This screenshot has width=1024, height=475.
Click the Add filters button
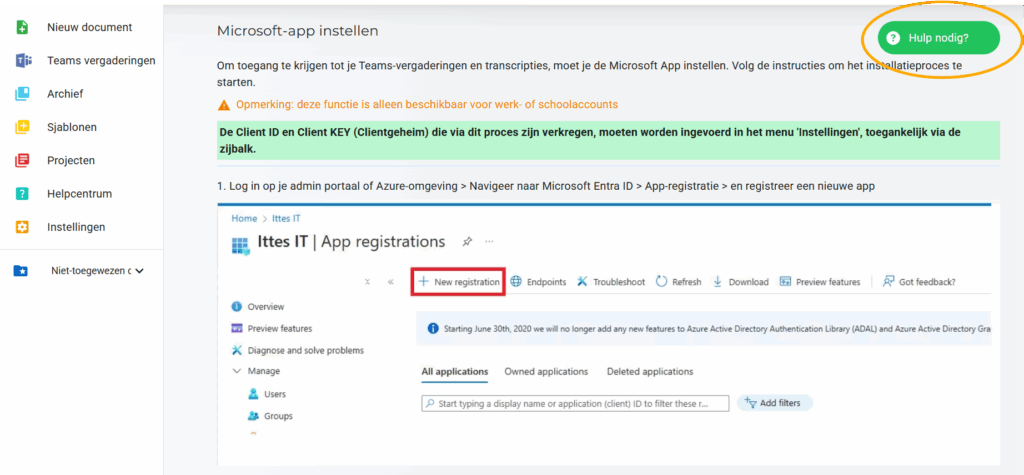[x=775, y=403]
